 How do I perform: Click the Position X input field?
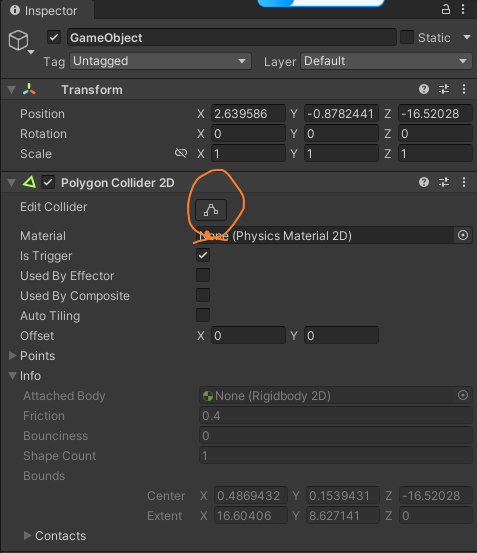(248, 114)
